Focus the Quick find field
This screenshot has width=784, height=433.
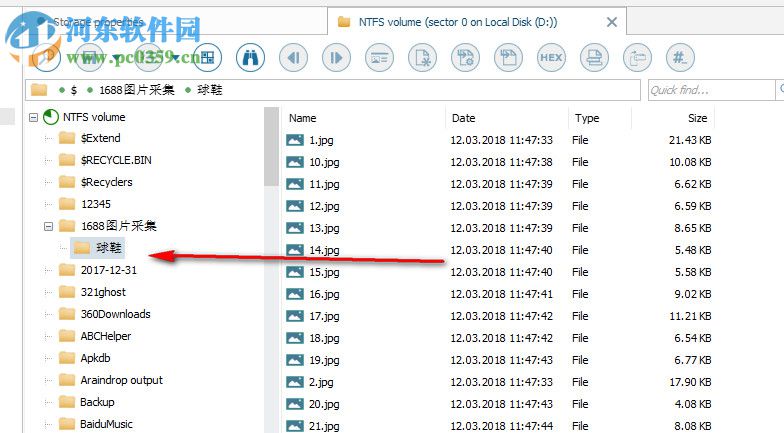coord(710,90)
